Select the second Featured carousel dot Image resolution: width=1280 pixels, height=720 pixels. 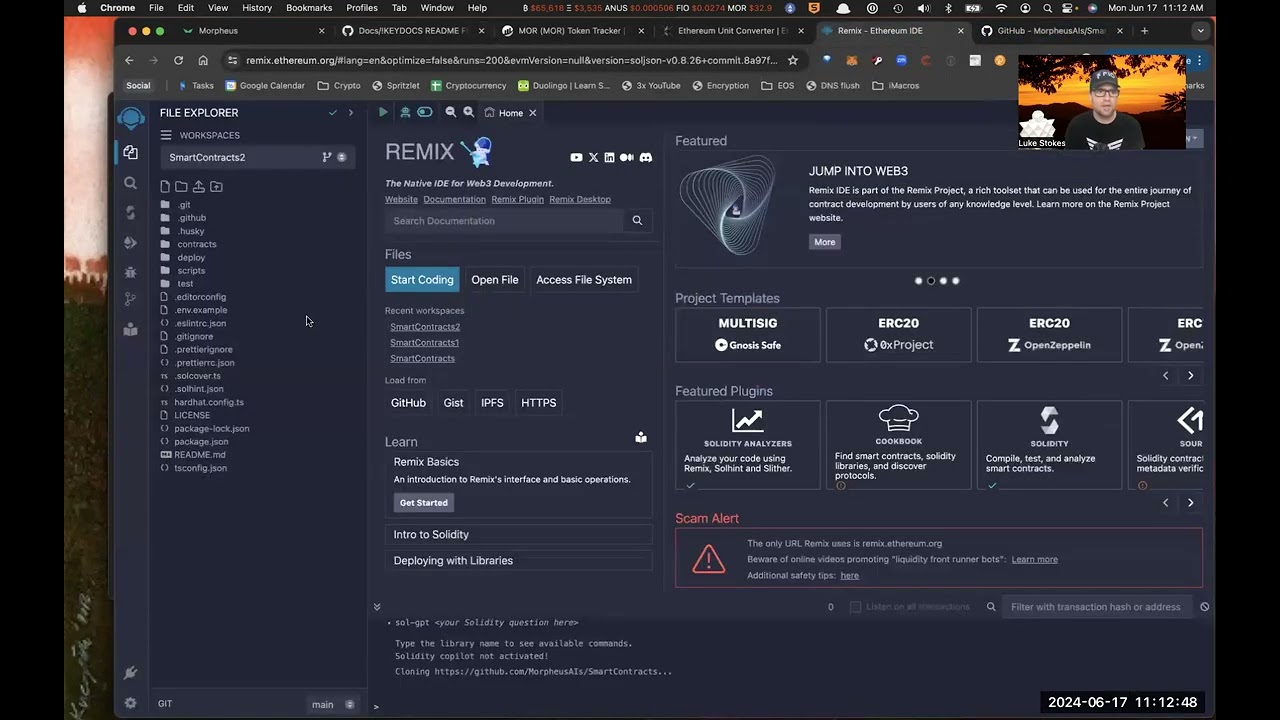point(931,281)
